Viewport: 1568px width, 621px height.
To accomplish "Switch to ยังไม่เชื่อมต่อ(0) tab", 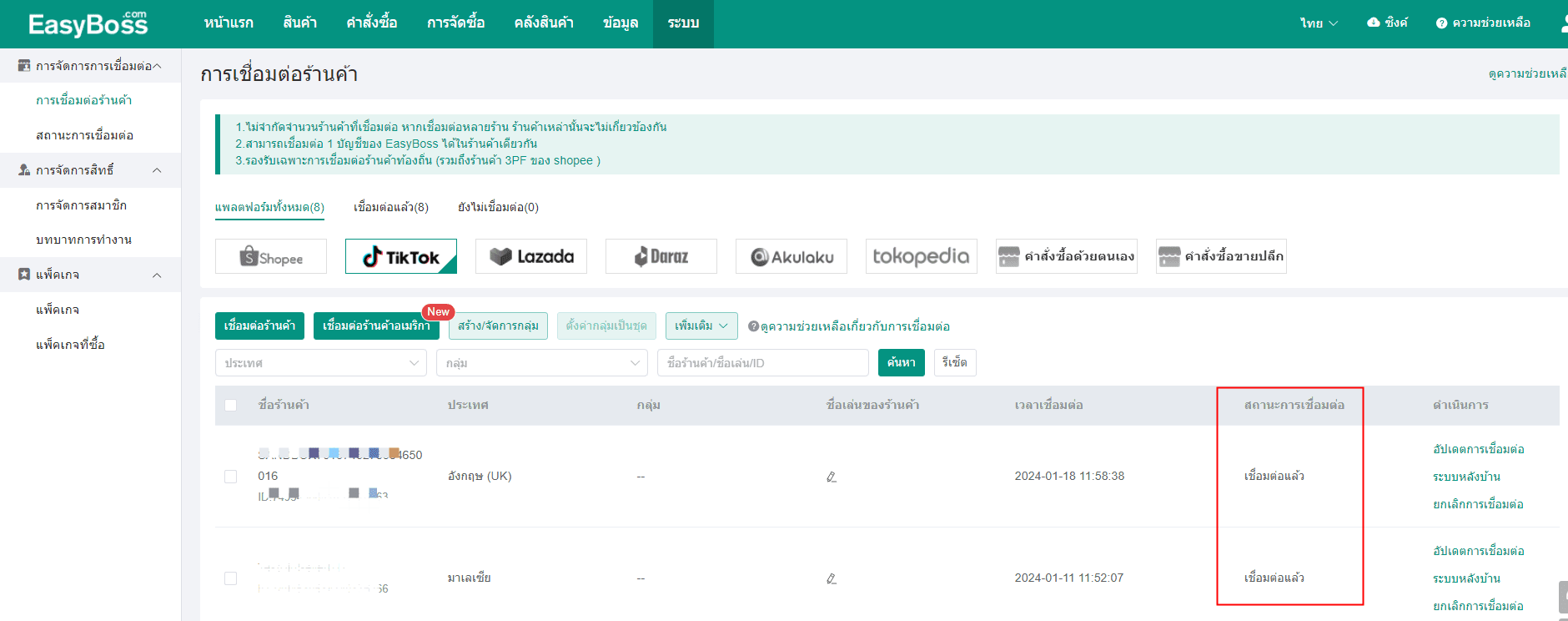I will tap(498, 207).
